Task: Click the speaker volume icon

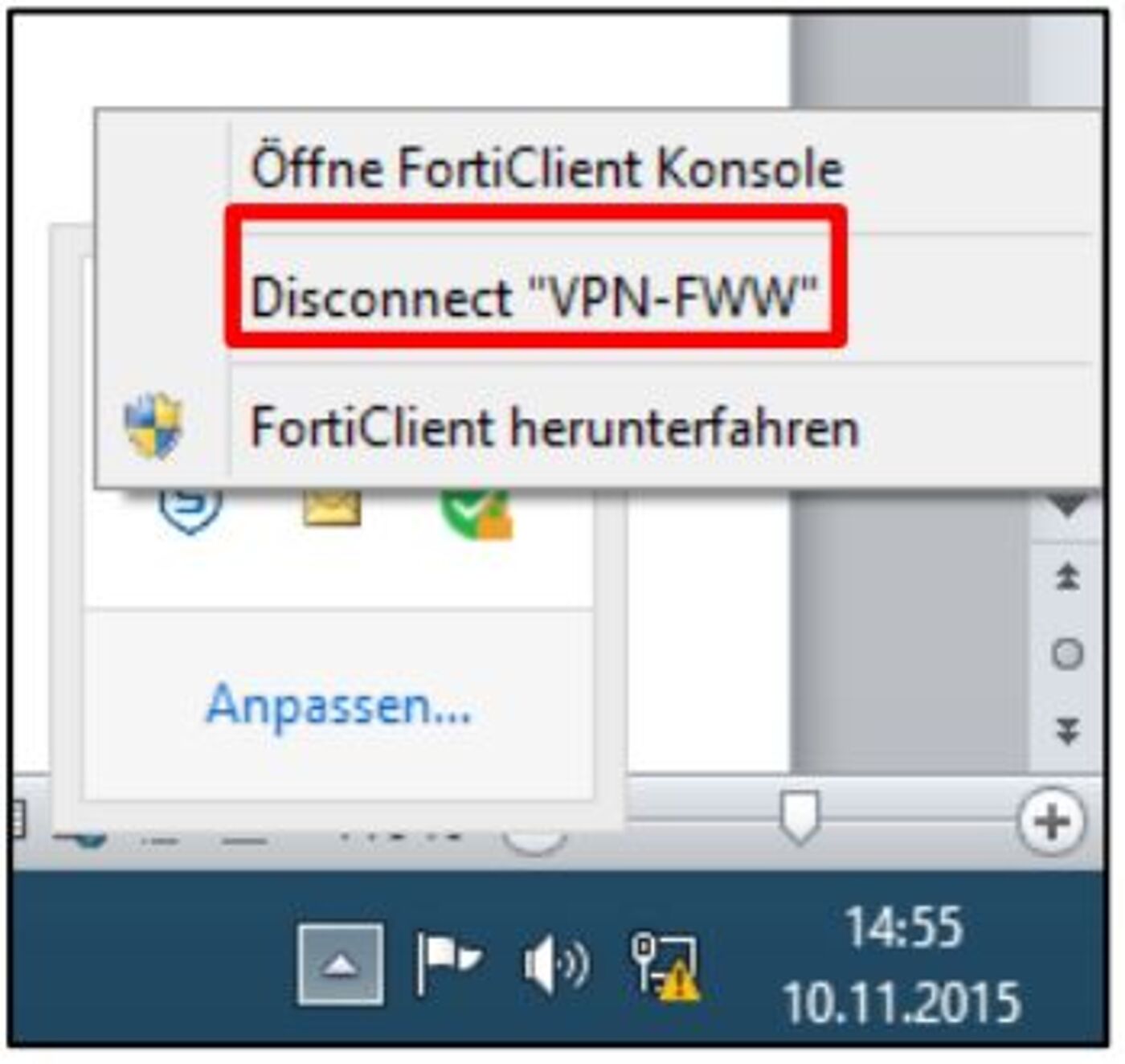Action: click(x=556, y=963)
